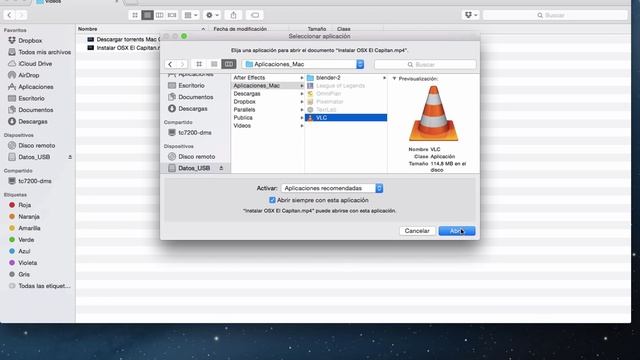
Task: Click the VLC cone preview image
Action: pyautogui.click(x=433, y=113)
